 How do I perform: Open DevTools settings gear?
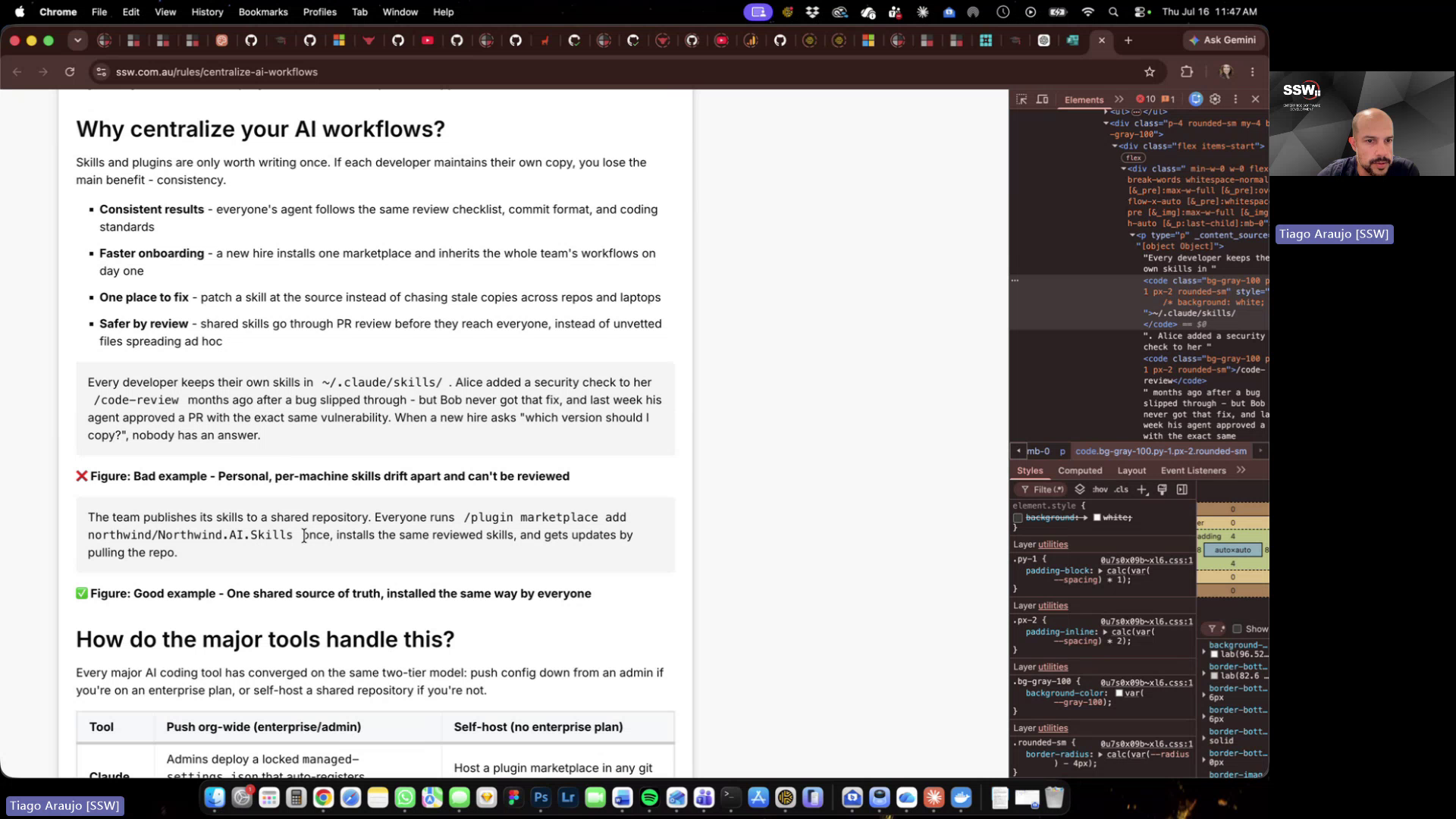pos(1216,99)
